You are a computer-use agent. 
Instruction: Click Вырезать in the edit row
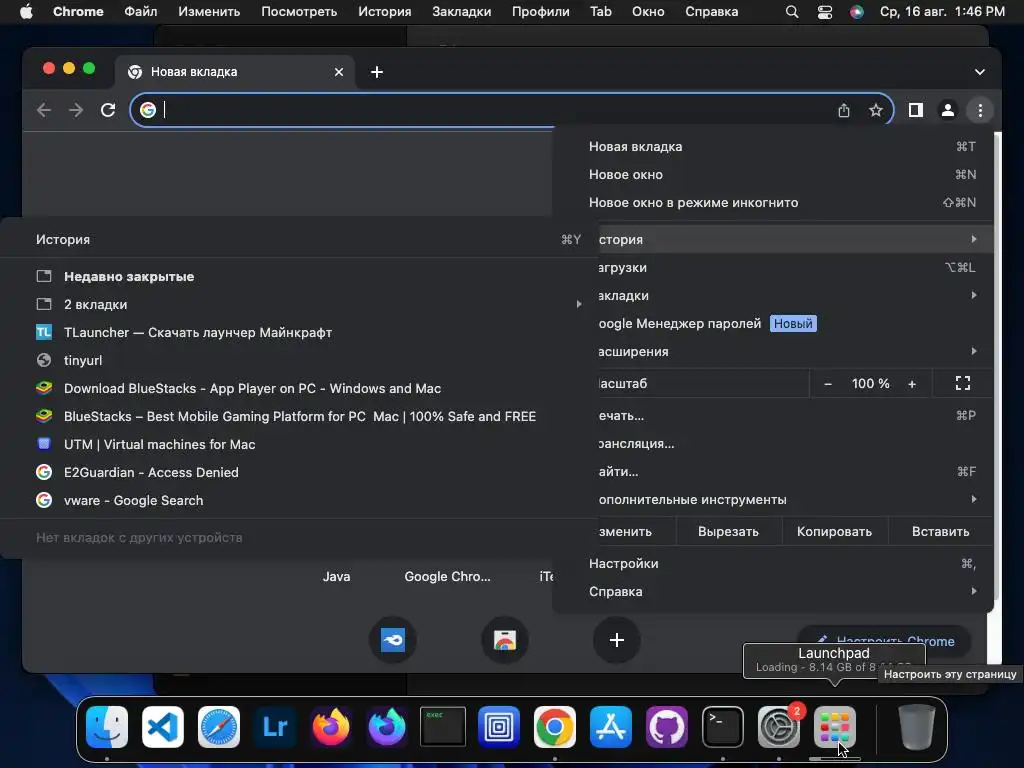728,532
